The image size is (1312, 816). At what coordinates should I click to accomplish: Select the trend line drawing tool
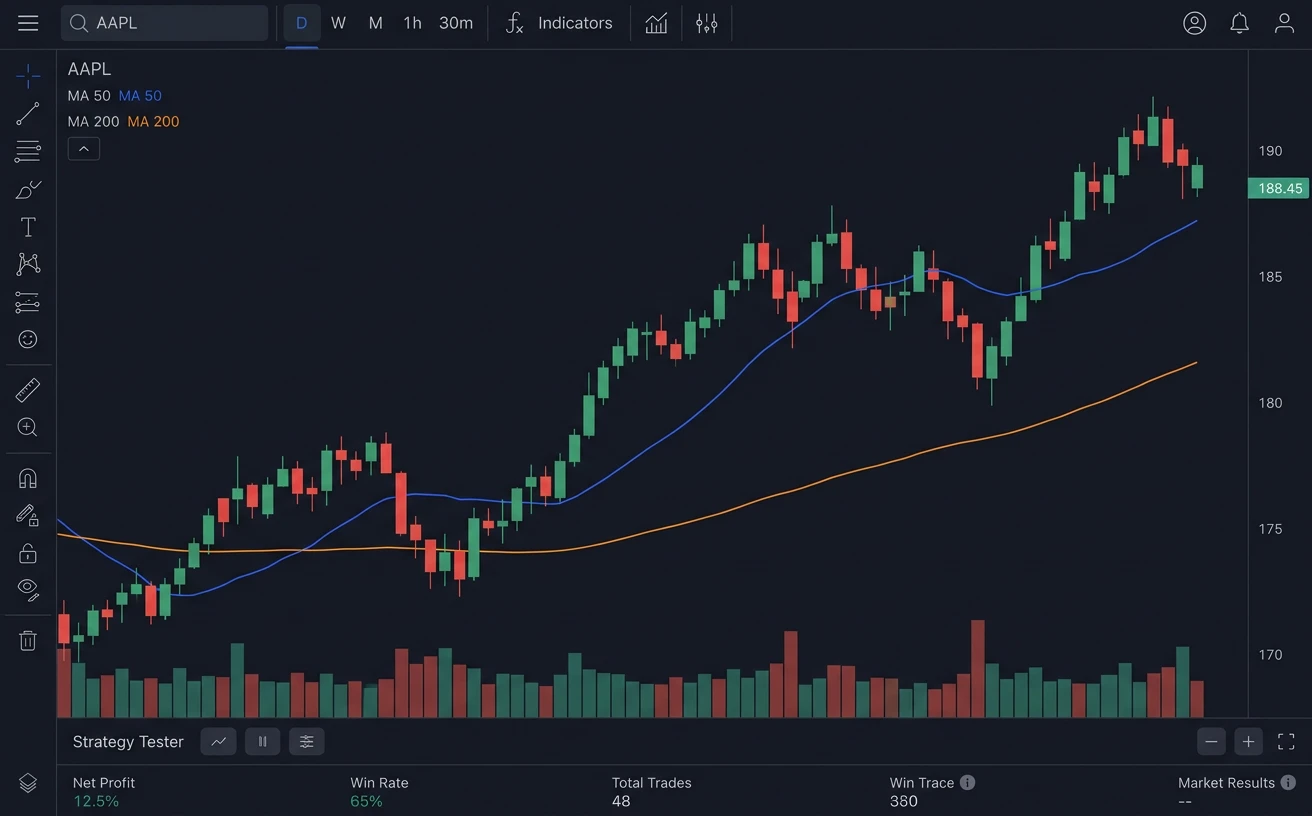point(28,114)
